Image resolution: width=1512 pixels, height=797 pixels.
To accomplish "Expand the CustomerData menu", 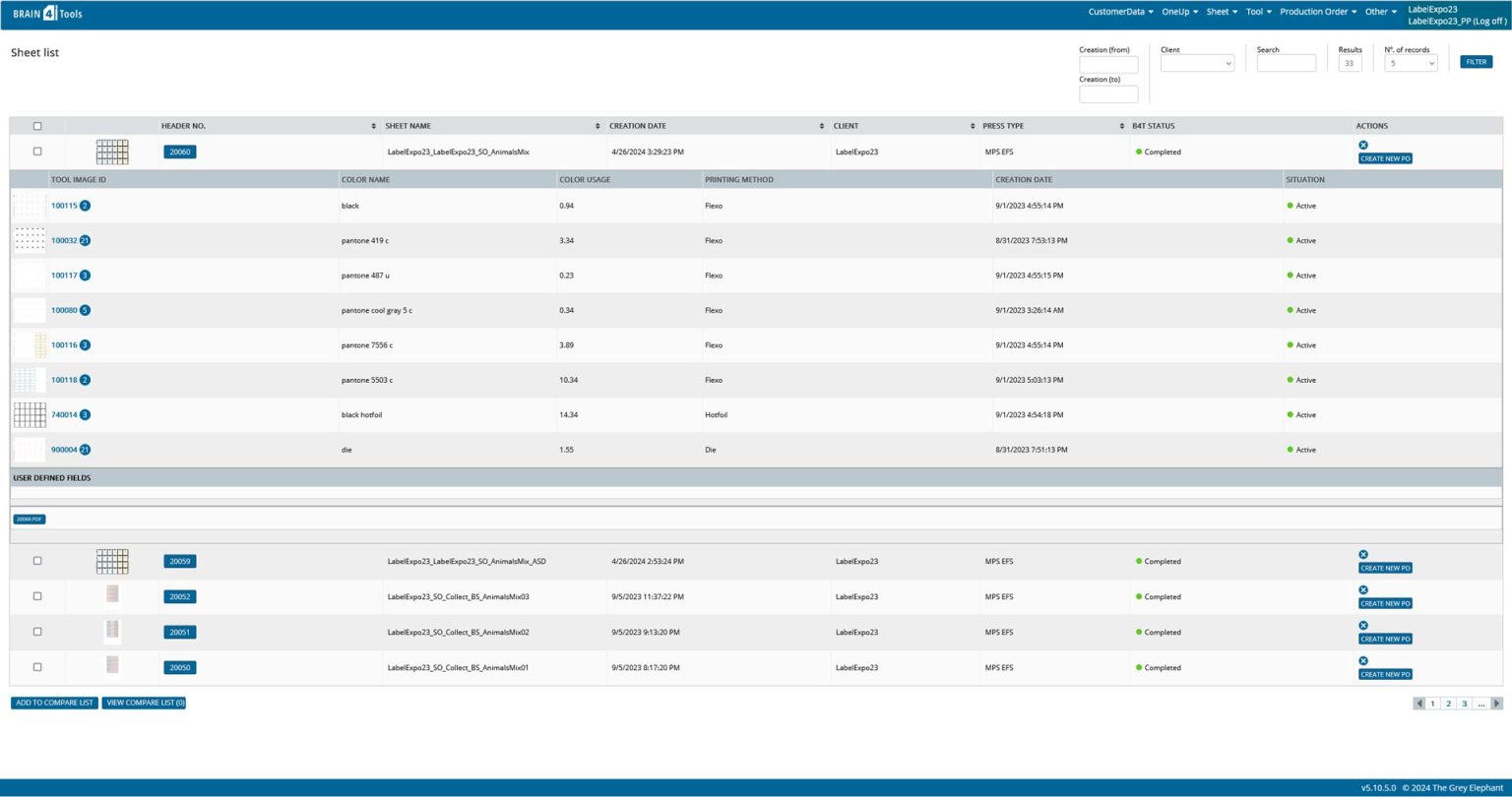I will point(1120,12).
